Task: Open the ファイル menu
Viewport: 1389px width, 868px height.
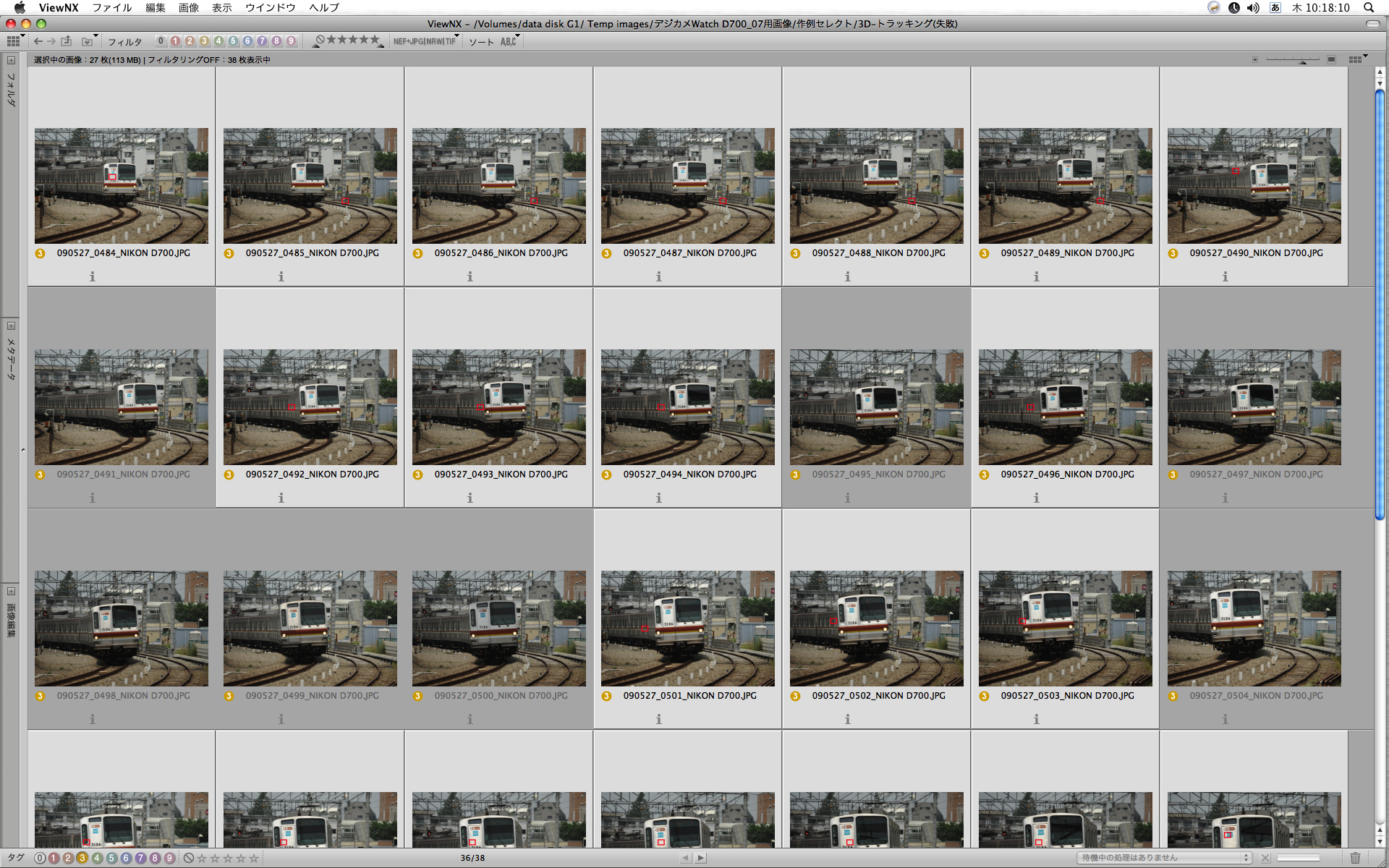Action: point(112,7)
